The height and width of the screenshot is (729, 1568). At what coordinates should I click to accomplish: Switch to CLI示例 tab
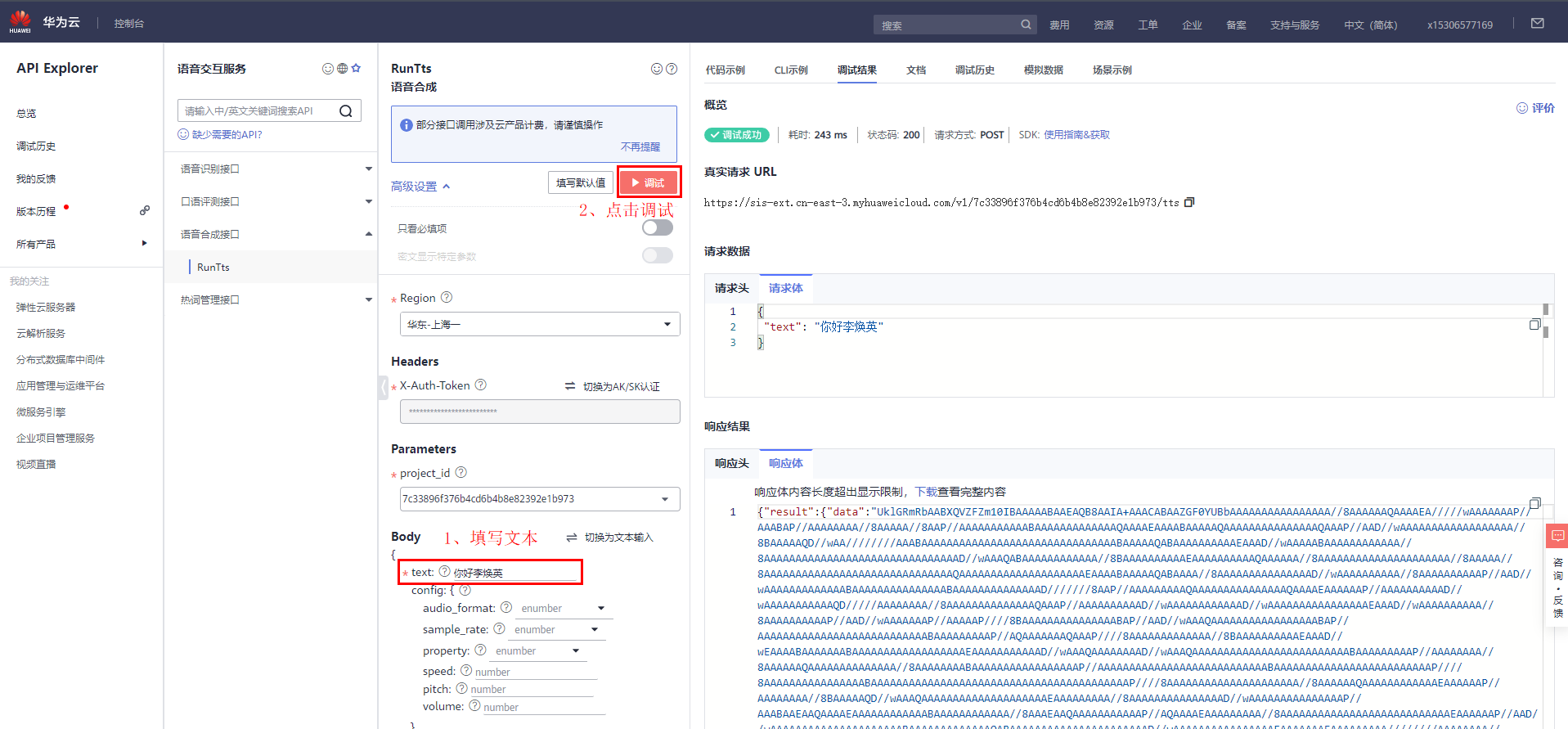pos(791,70)
